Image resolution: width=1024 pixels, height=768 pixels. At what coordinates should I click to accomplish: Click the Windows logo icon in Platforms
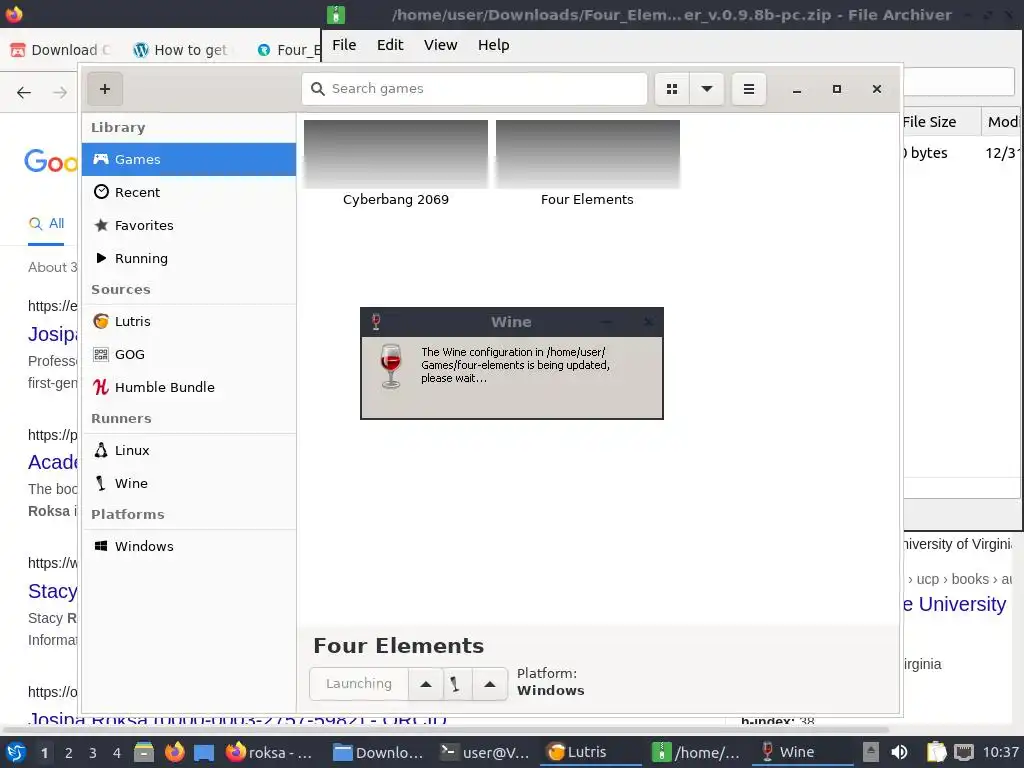coord(101,546)
